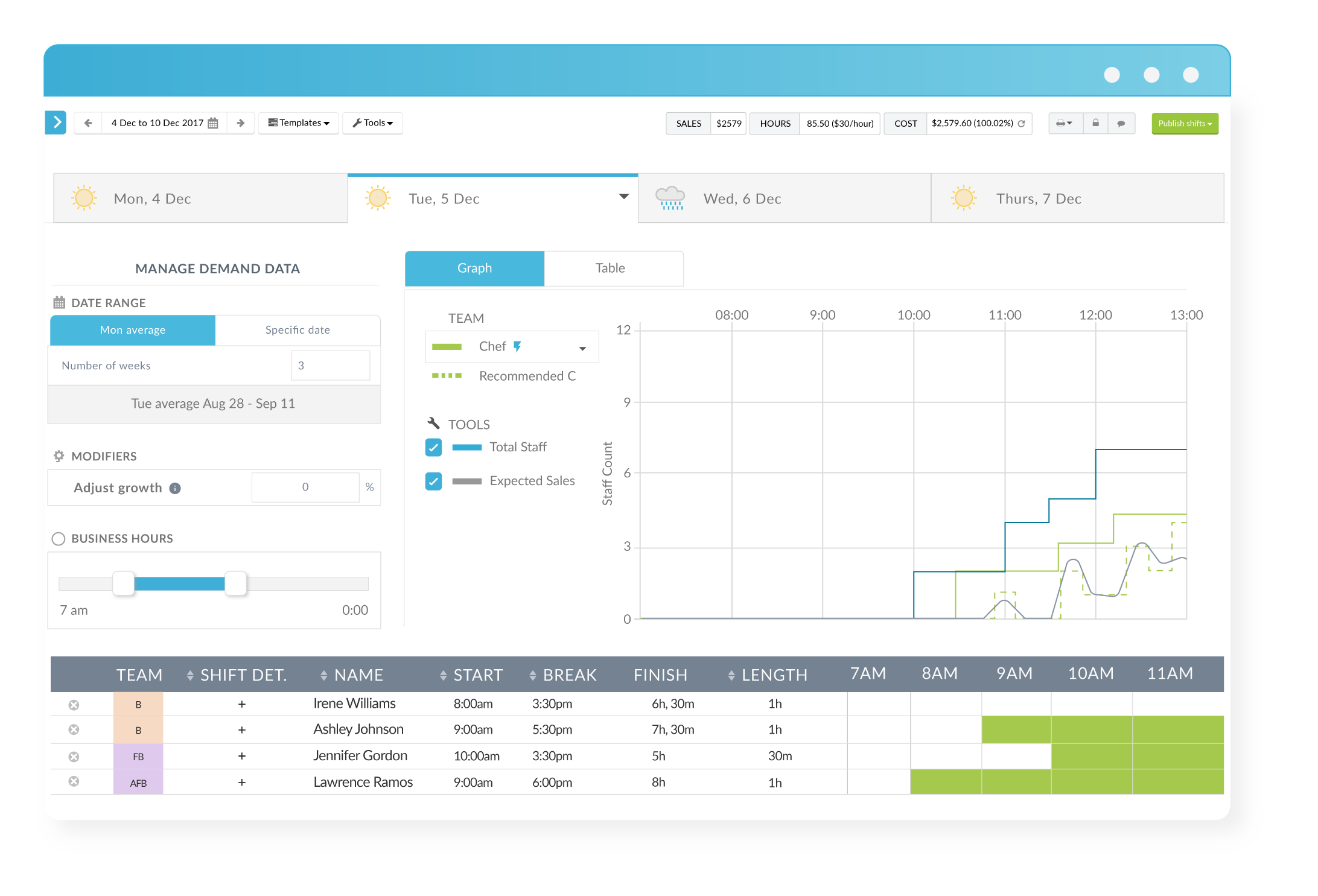Click the lock schedule icon

pos(1095,123)
